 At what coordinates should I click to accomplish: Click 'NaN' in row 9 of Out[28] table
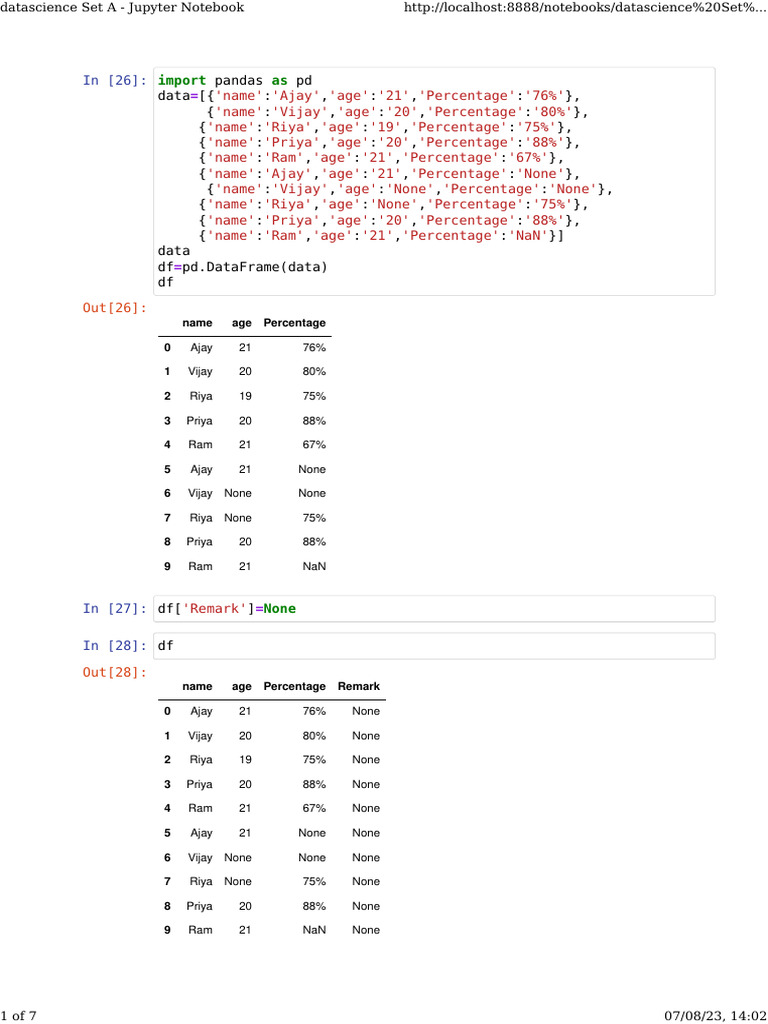[314, 931]
